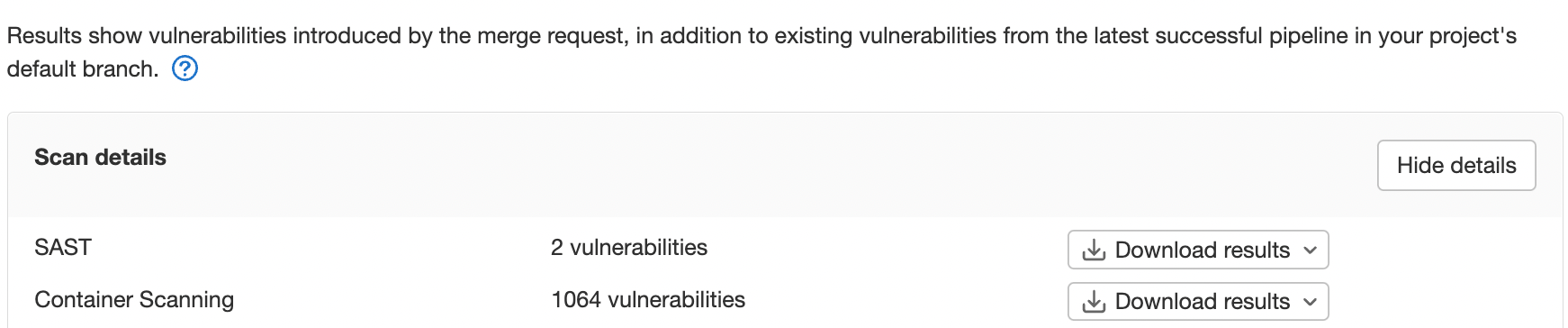
Task: Expand the SAST Download results chevron
Action: (1311, 251)
